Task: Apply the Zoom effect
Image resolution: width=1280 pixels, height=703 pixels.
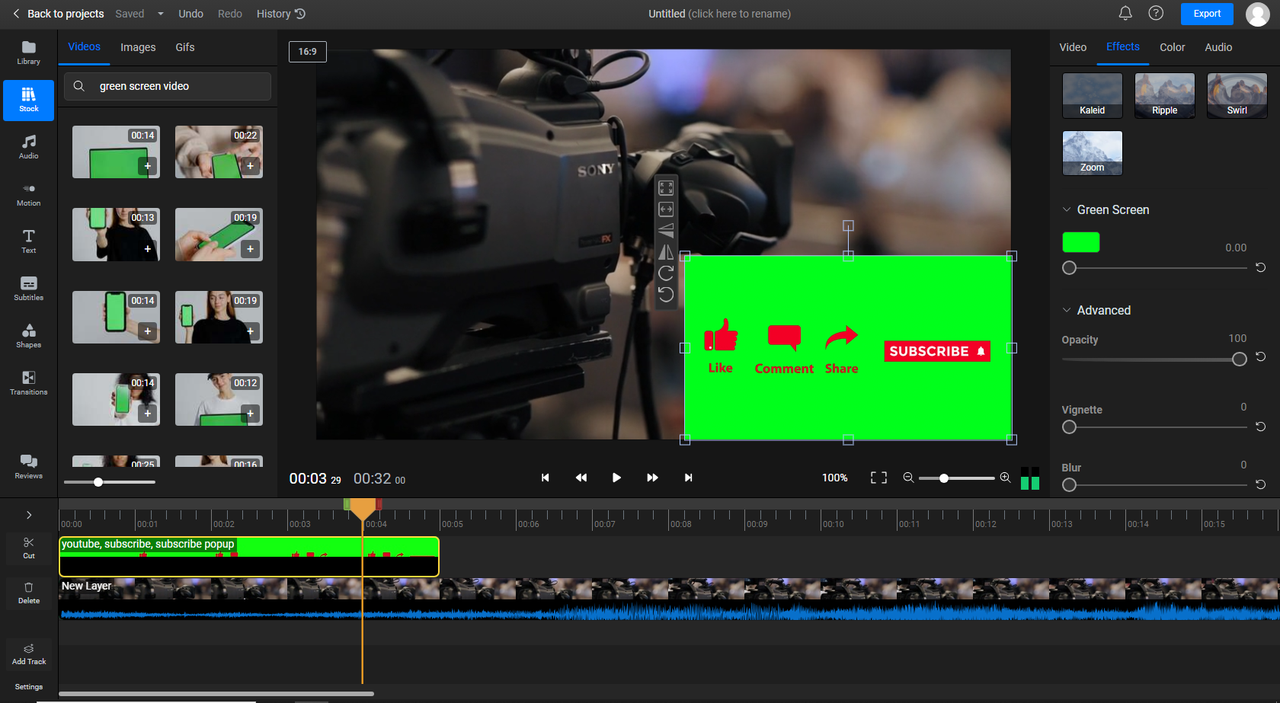Action: pyautogui.click(x=1092, y=153)
